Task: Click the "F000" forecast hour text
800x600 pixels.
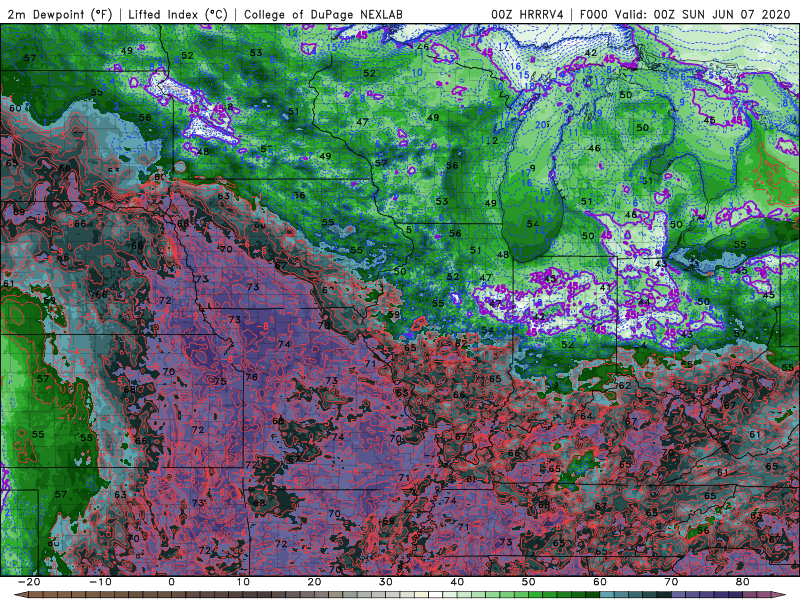Action: click(595, 15)
